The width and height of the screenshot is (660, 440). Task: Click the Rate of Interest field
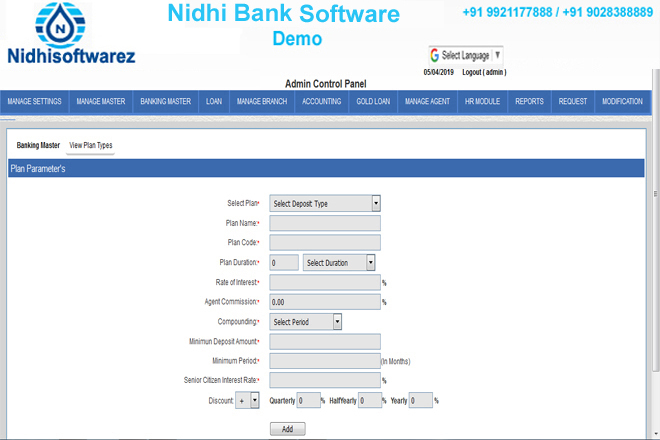325,282
